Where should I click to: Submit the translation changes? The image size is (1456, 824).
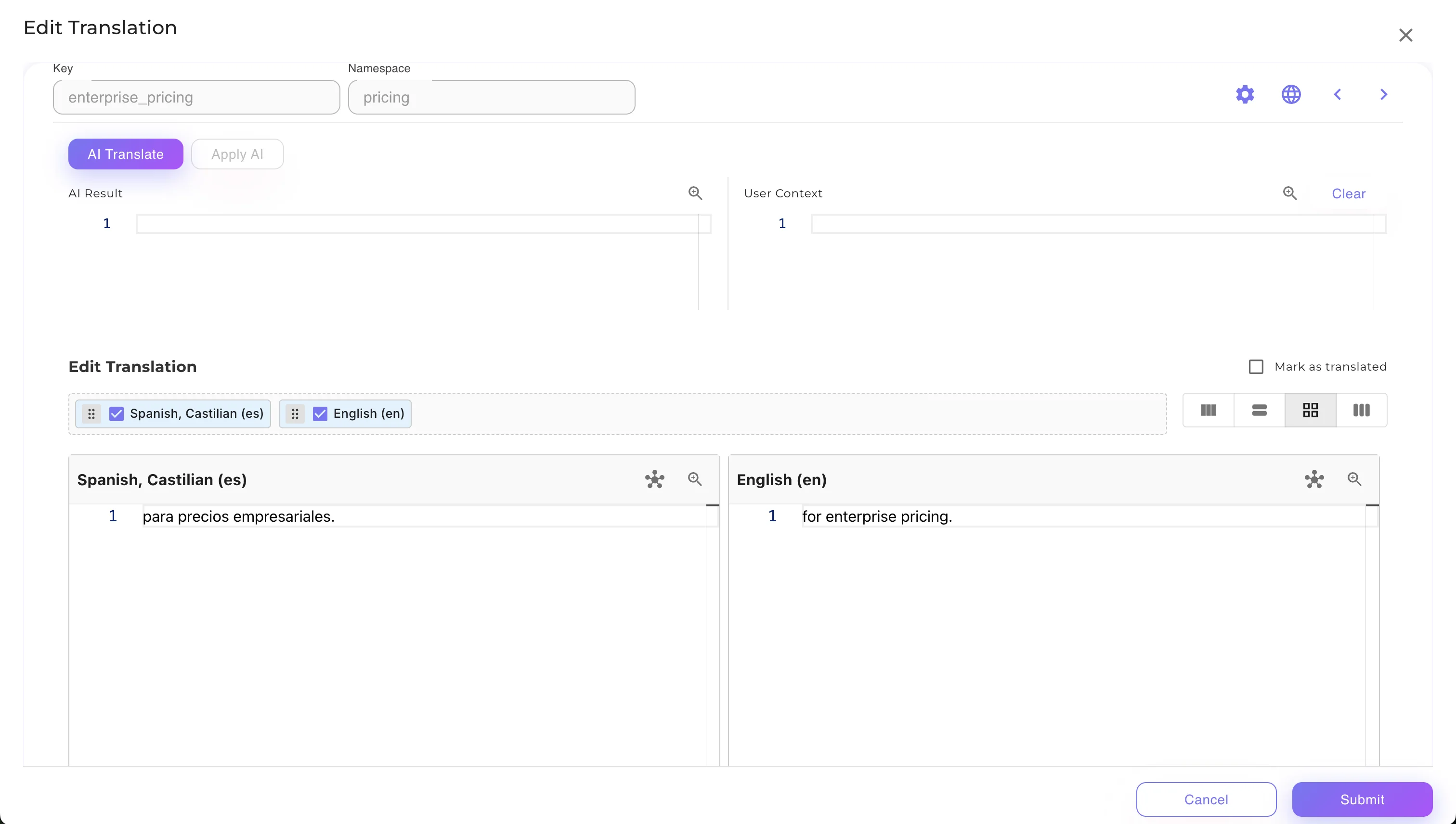1362,799
